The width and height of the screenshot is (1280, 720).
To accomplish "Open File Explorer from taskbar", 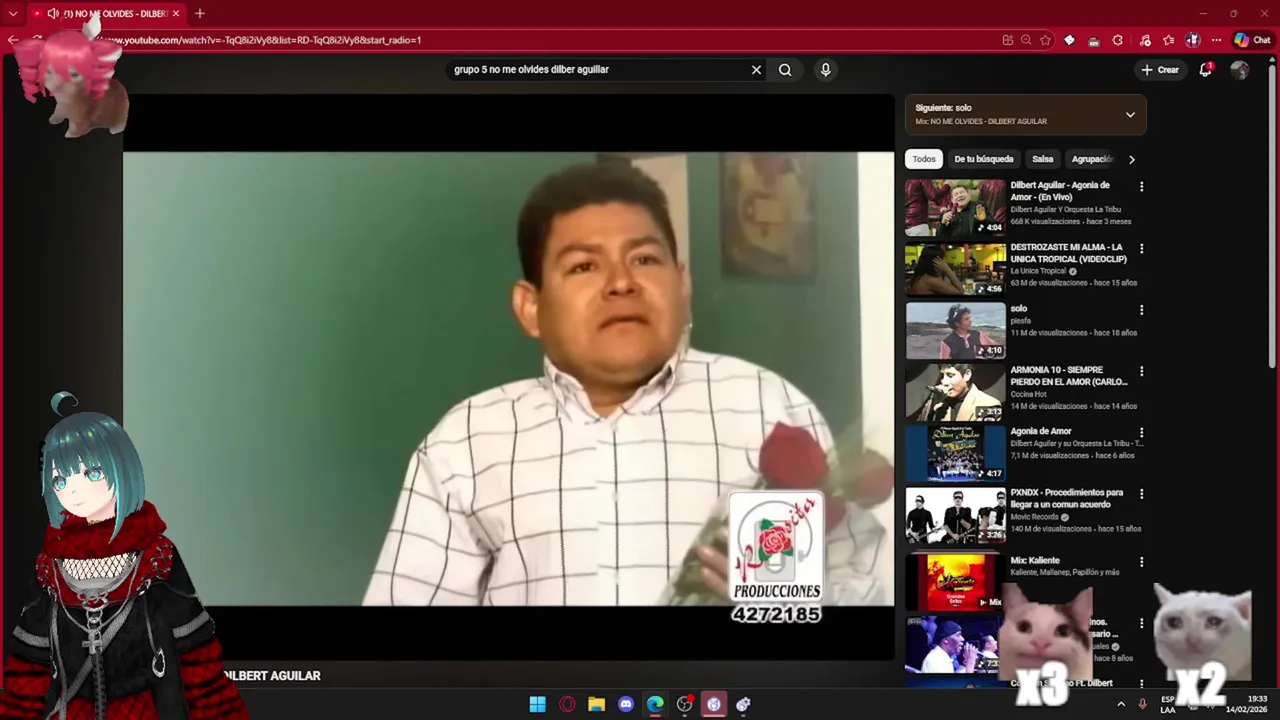I will [x=596, y=704].
